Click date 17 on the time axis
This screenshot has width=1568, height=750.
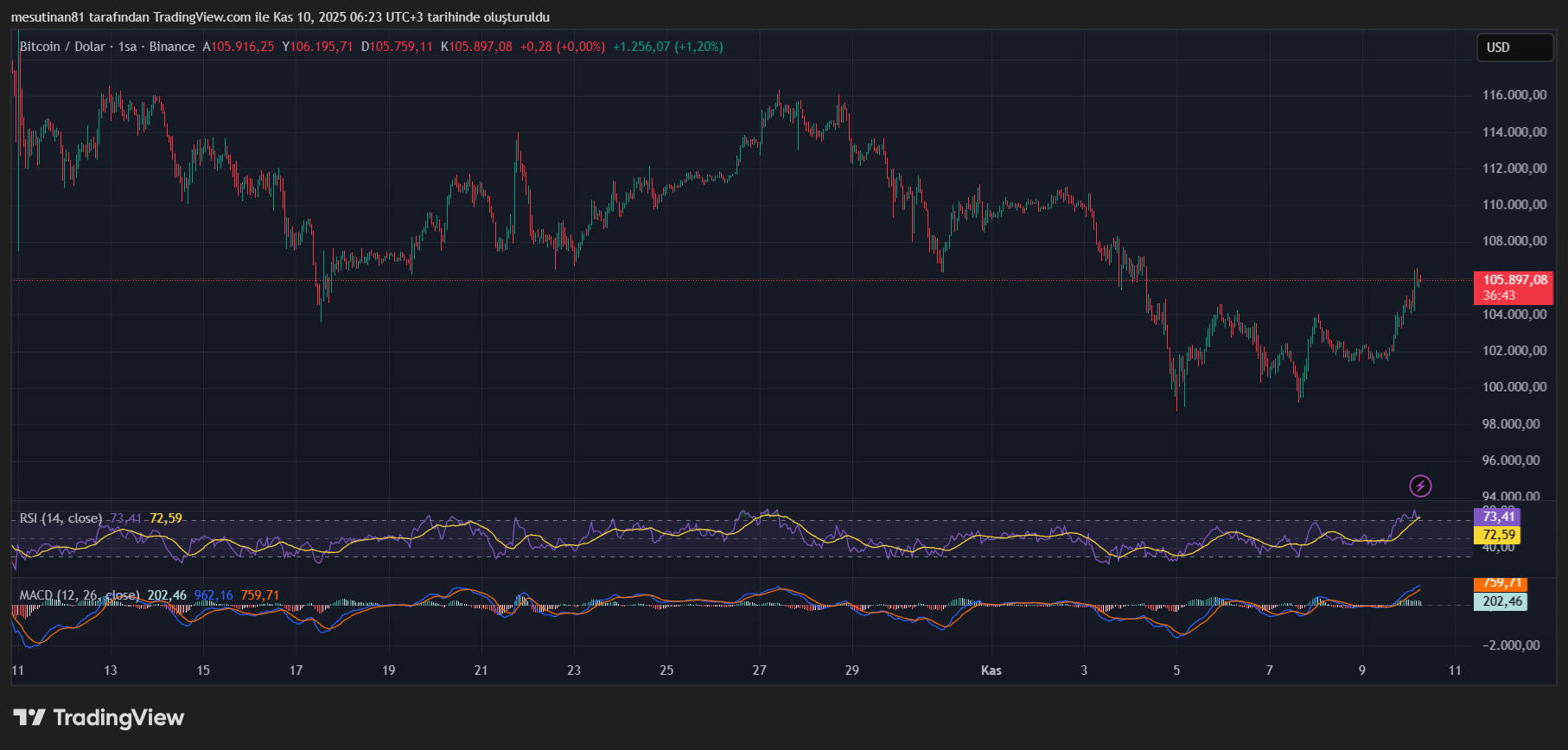click(296, 671)
